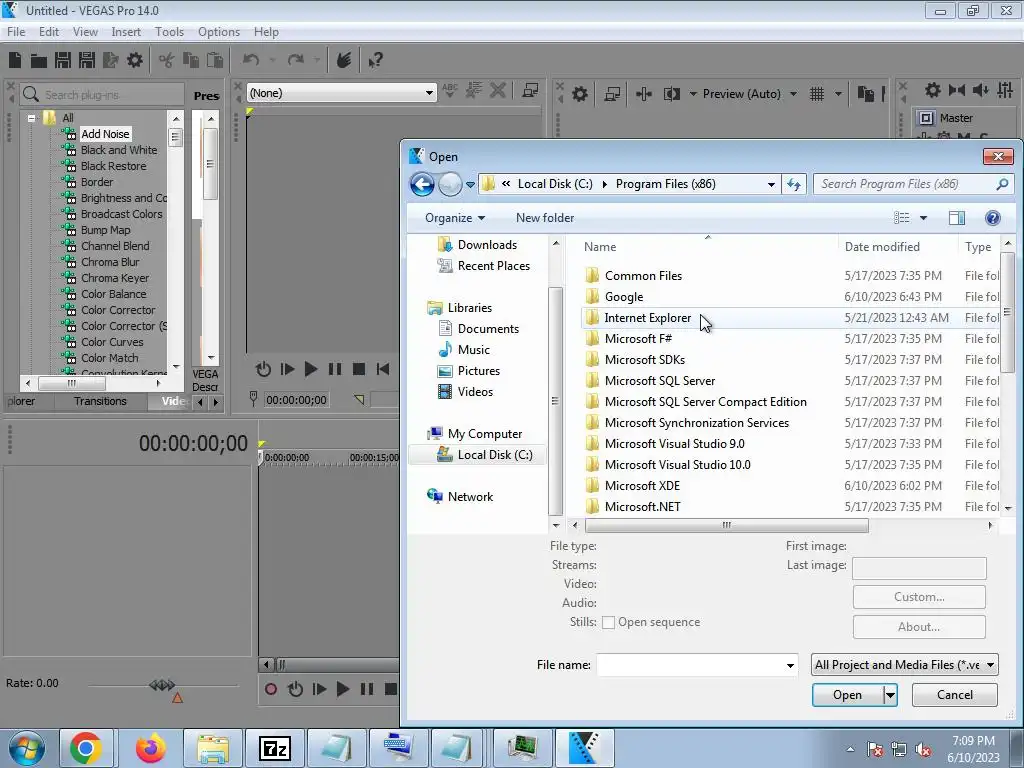Launch 7-Zip from the taskbar
The width and height of the screenshot is (1024, 768).
tap(275, 748)
